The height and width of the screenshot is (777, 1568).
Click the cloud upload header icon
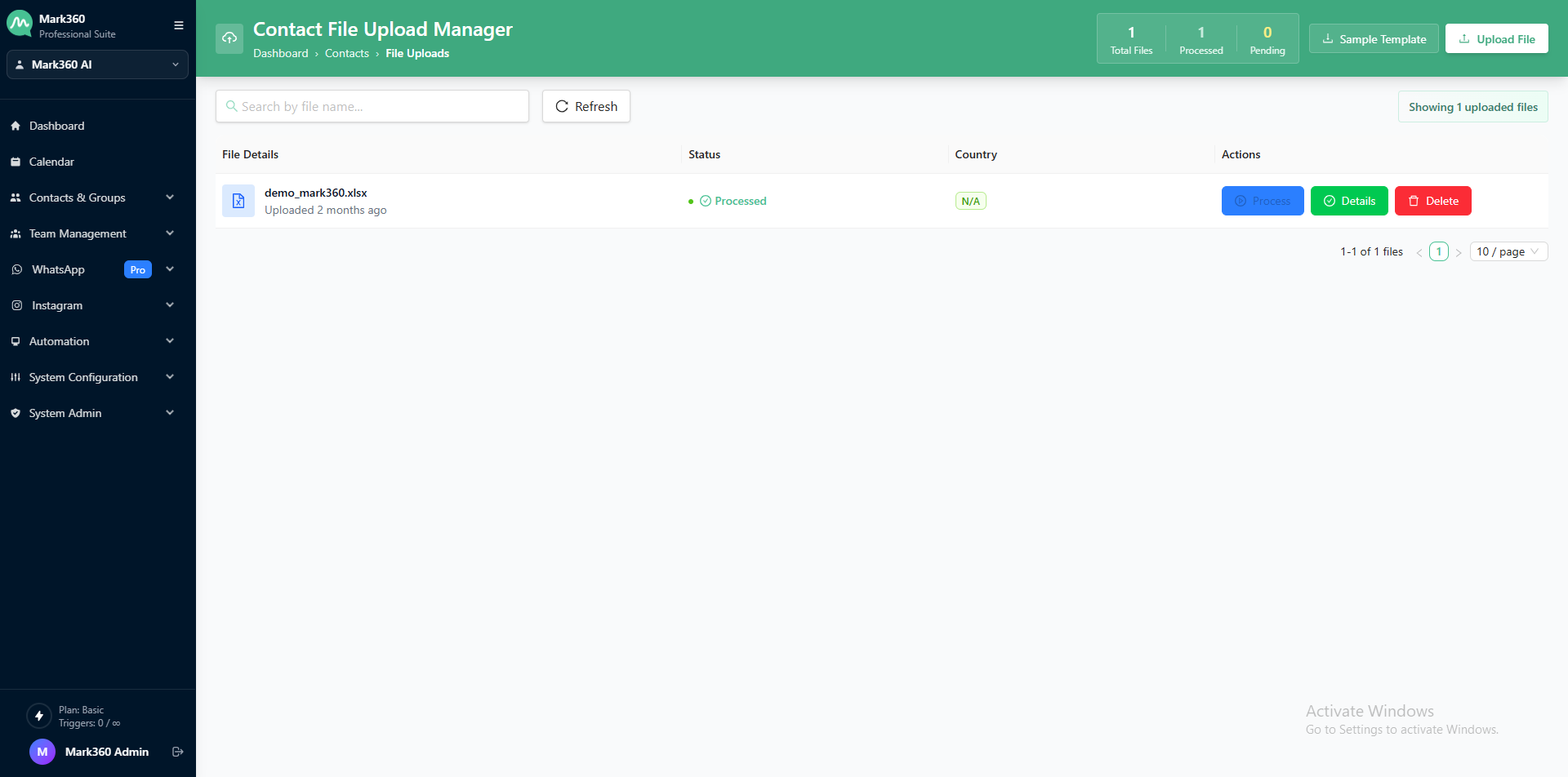(229, 38)
